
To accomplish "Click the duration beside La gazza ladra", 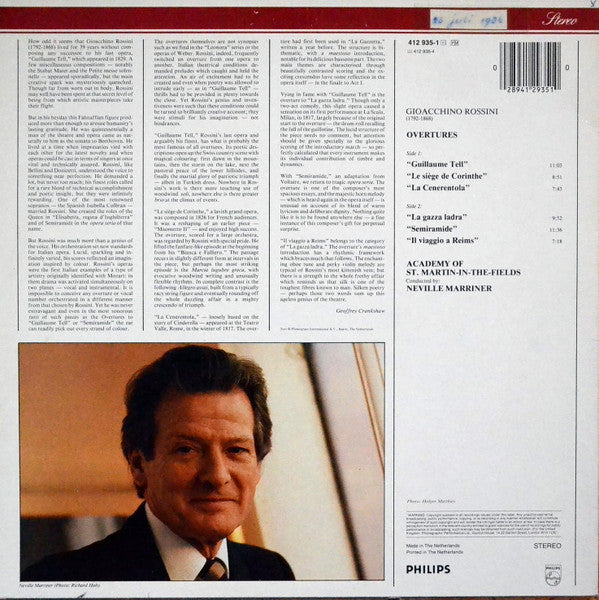I will [557, 218].
